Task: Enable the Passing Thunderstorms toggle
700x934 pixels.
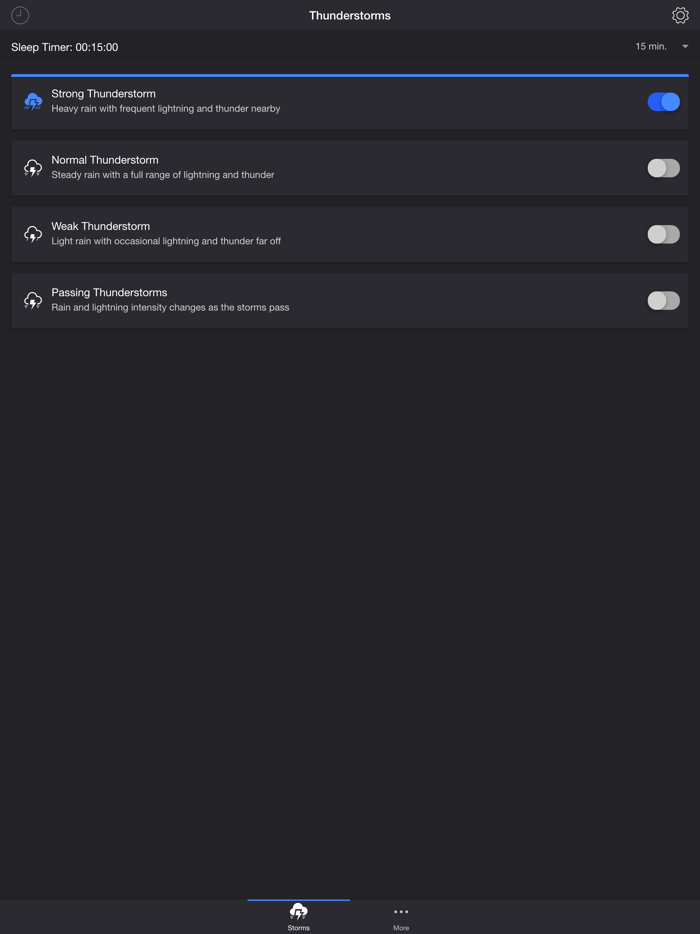Action: pyautogui.click(x=663, y=300)
